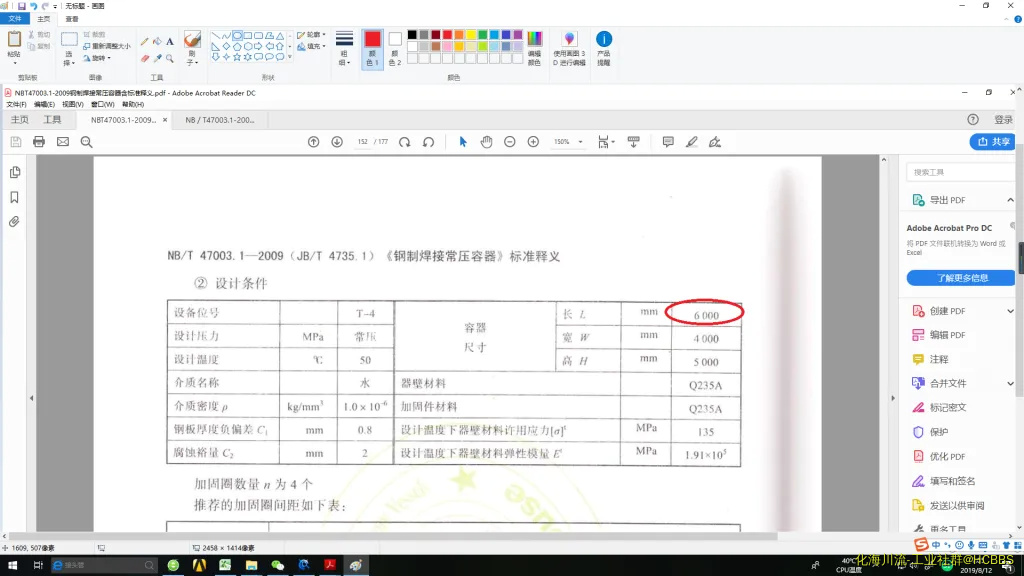
Task: Click the Acrobat search magnifier icon
Action: click(86, 142)
